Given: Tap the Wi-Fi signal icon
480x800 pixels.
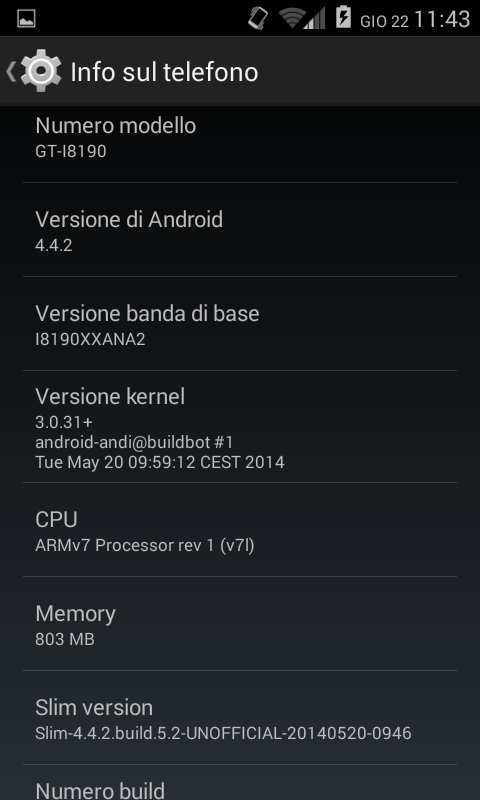Looking at the screenshot, I should [x=292, y=19].
